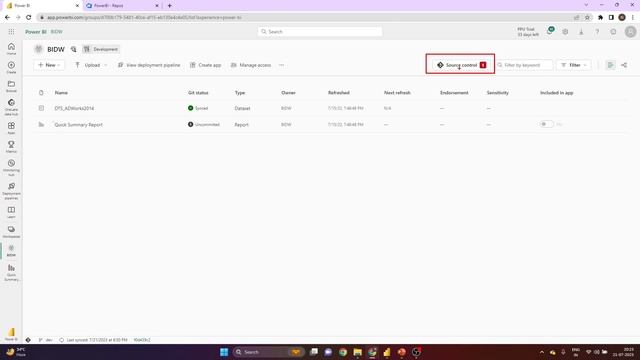The width and height of the screenshot is (640, 360).
Task: Click Sensitivity column header
Action: coord(498,93)
